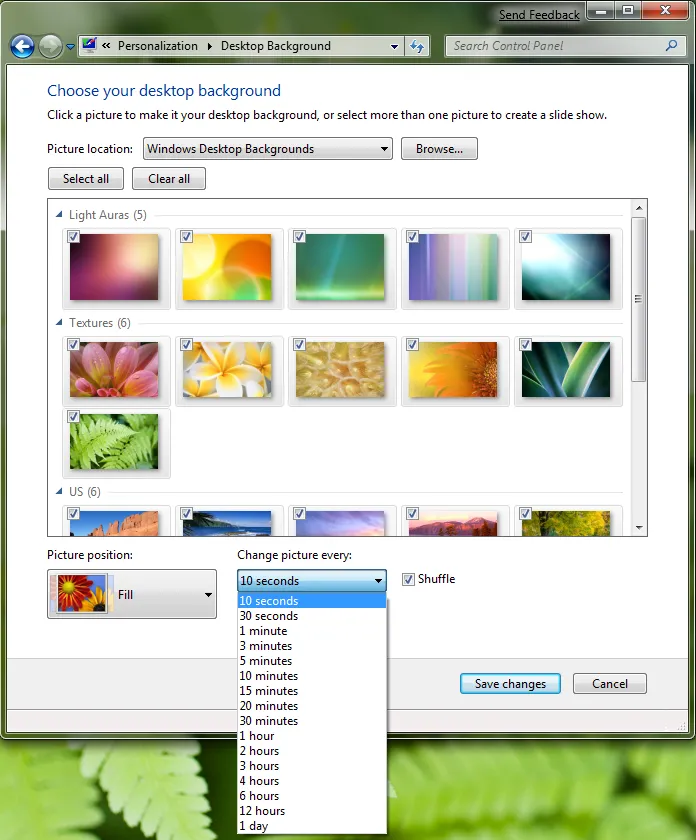Select the teal light aura thumbnail

click(x=566, y=267)
